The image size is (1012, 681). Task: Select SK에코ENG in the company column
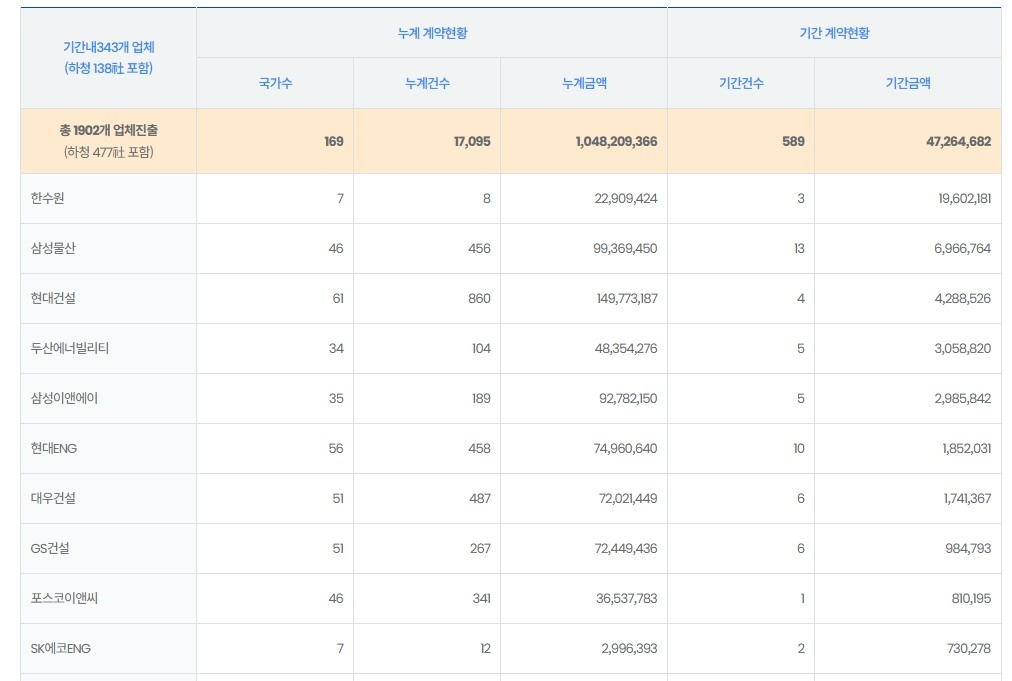[60, 649]
